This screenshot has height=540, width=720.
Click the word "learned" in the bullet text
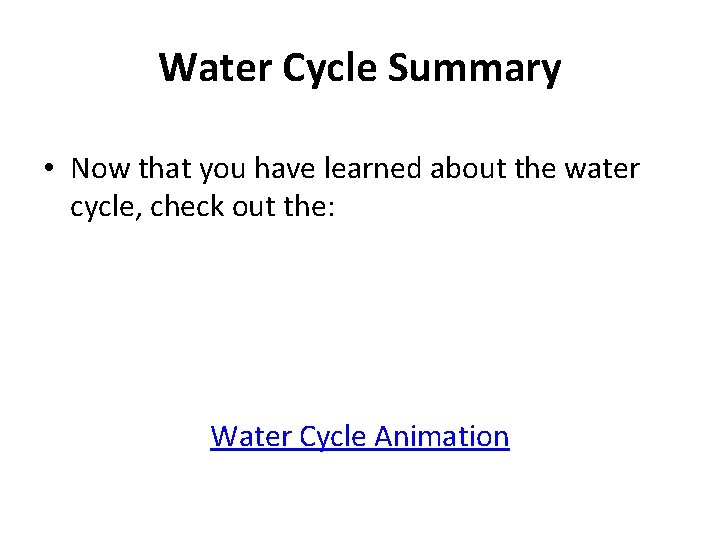[x=373, y=168]
